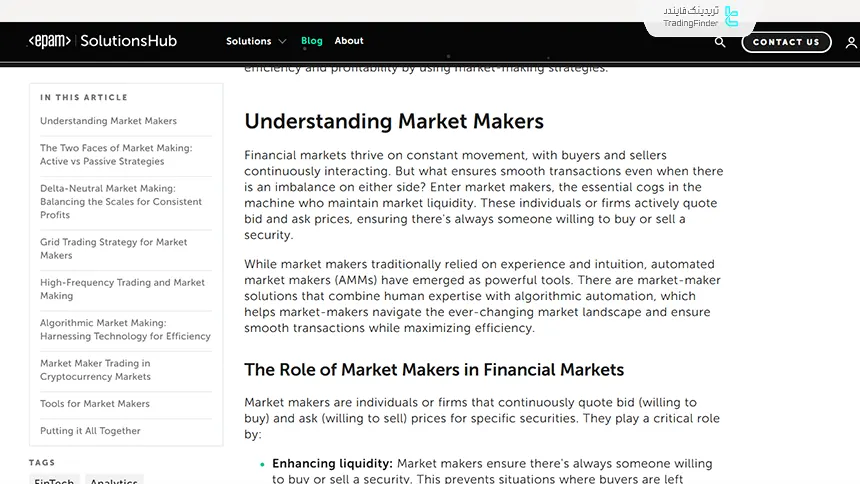This screenshot has height=484, width=860.
Task: Select the FinTech tag
Action: [x=54, y=481]
